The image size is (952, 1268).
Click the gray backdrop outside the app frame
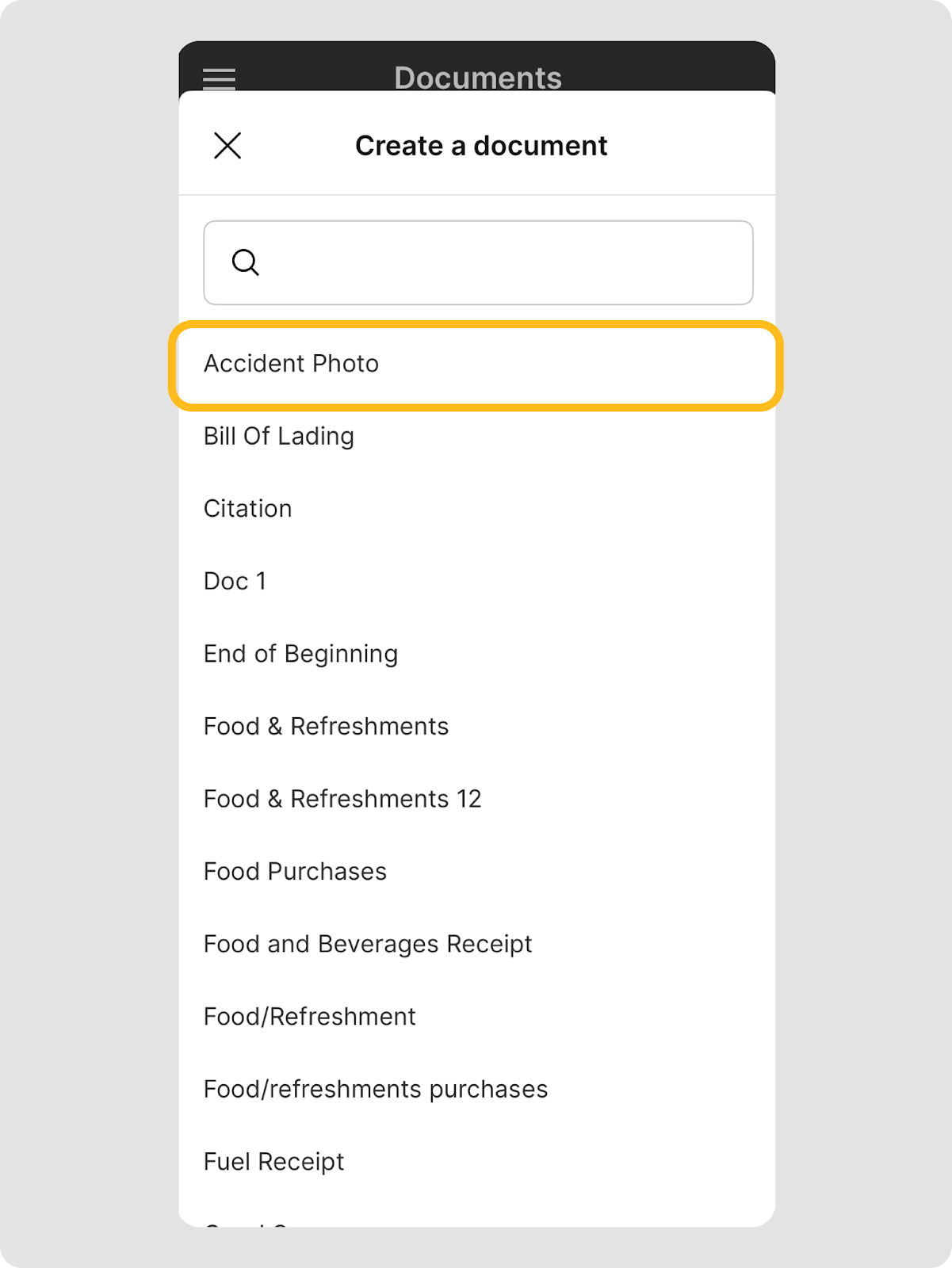[x=79, y=634]
